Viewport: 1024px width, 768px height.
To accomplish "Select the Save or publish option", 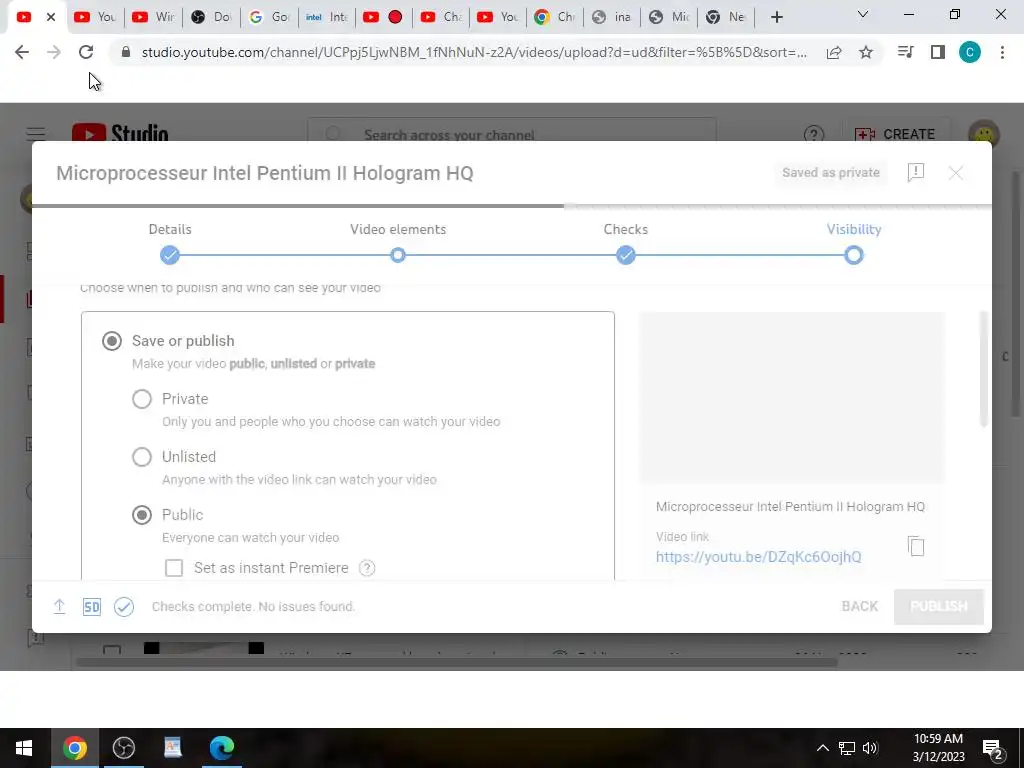I will (112, 341).
